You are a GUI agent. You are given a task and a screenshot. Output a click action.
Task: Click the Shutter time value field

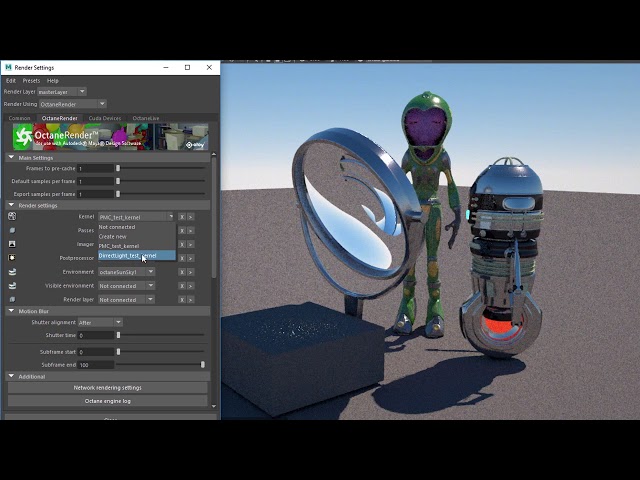click(x=96, y=335)
